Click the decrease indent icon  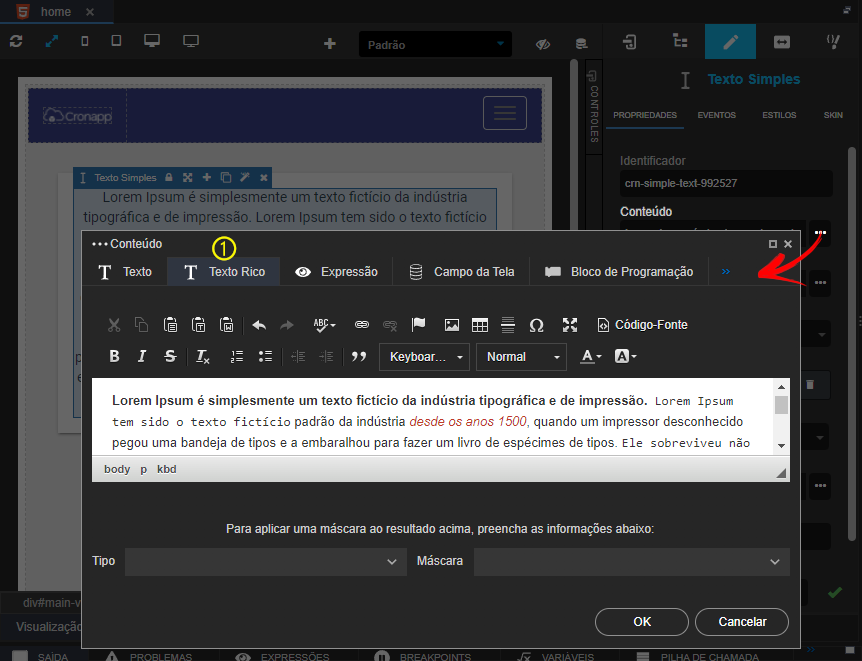coord(298,356)
